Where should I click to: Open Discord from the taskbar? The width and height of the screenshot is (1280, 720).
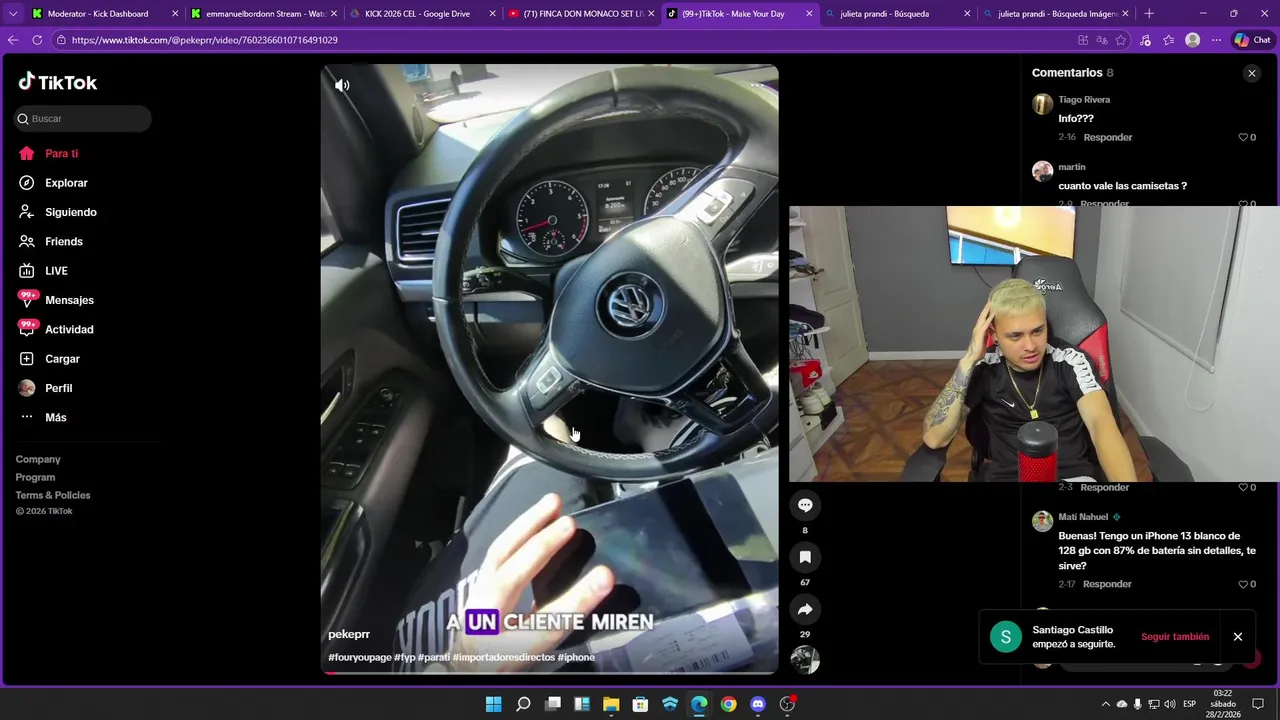click(x=758, y=704)
